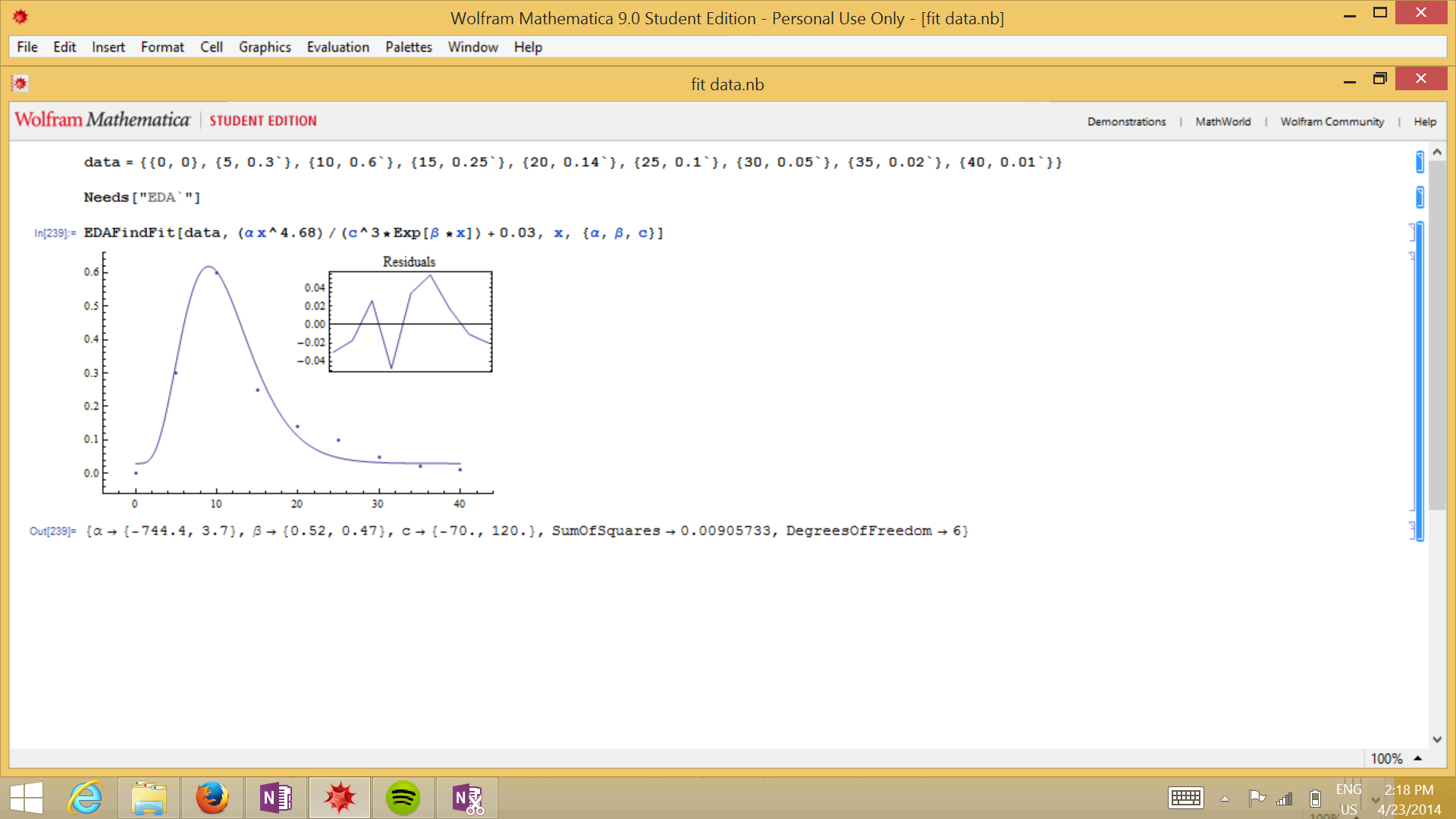1456x819 pixels.
Task: Switch to Mathematica taskbar icon
Action: tap(340, 798)
